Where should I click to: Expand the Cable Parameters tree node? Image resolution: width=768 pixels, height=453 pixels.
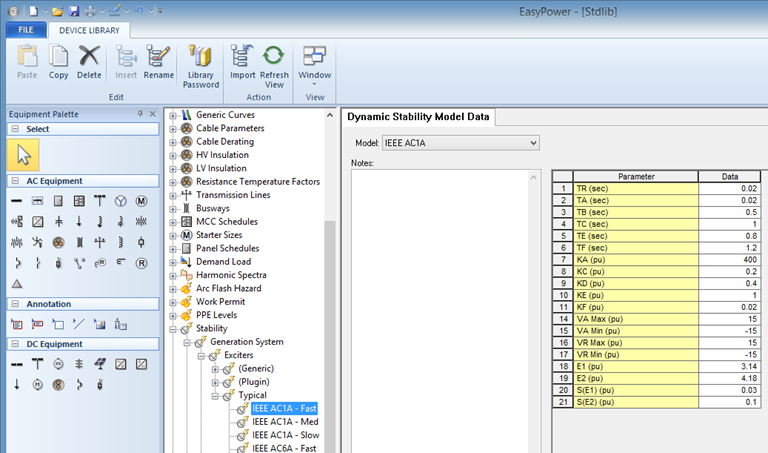173,128
